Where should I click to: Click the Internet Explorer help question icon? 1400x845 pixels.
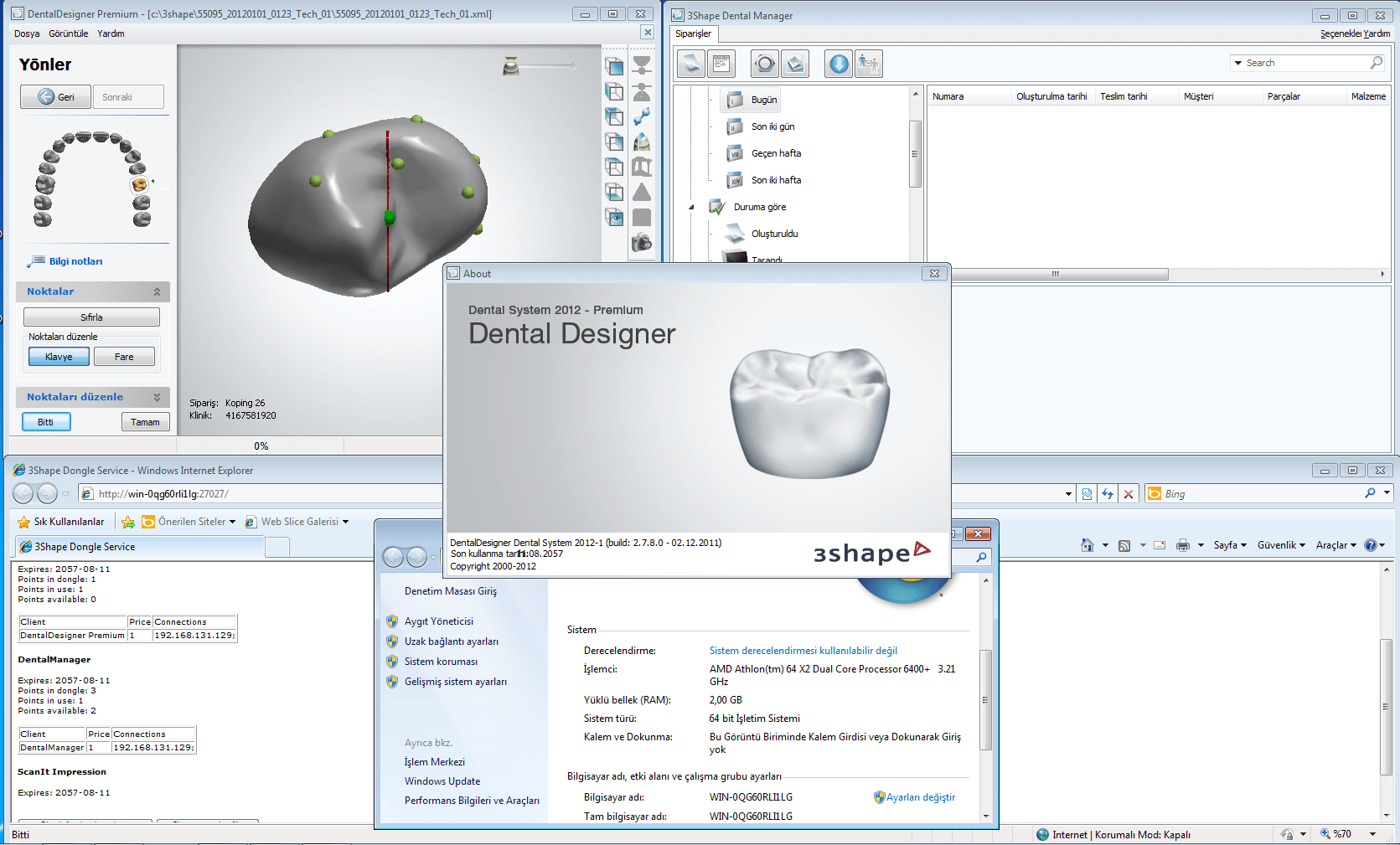(x=1371, y=545)
